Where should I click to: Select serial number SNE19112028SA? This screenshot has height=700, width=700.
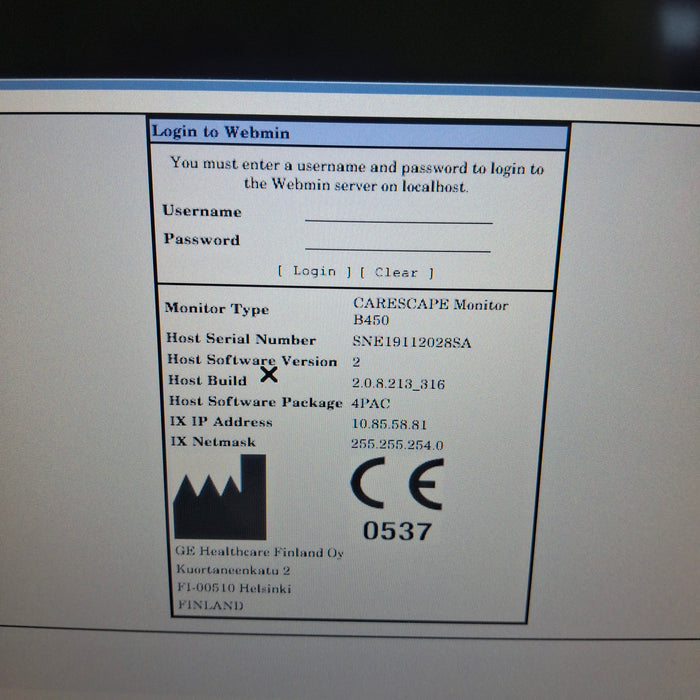pyautogui.click(x=411, y=342)
